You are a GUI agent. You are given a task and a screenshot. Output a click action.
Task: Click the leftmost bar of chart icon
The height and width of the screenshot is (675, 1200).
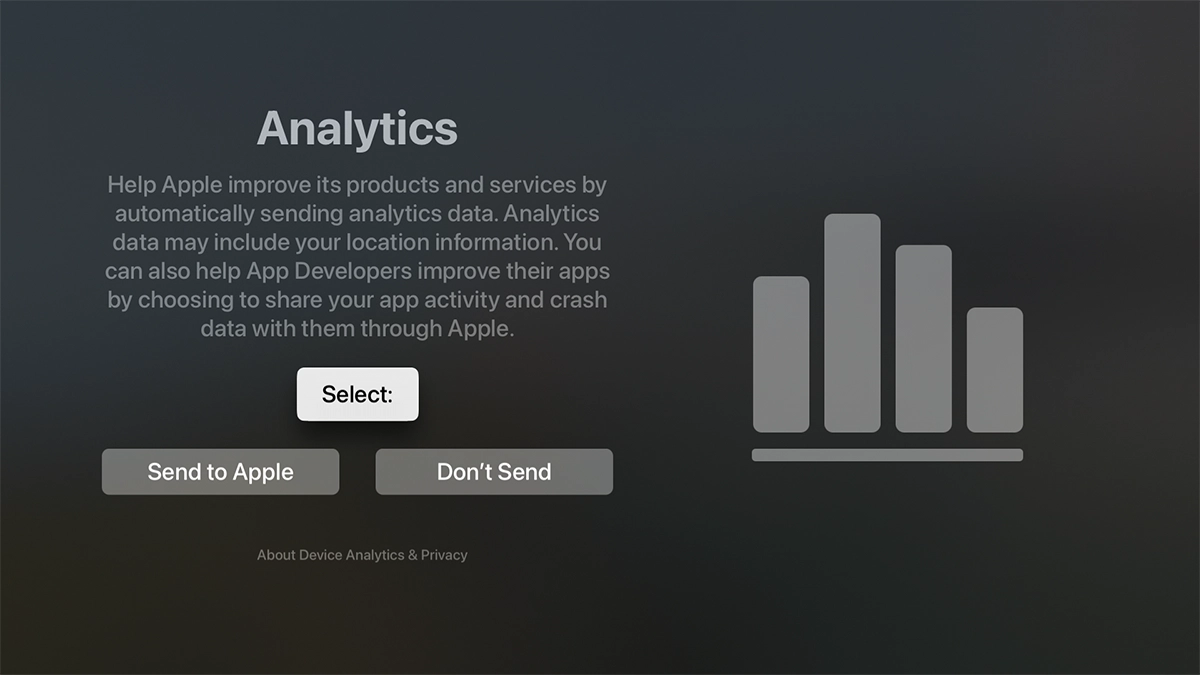click(x=781, y=354)
